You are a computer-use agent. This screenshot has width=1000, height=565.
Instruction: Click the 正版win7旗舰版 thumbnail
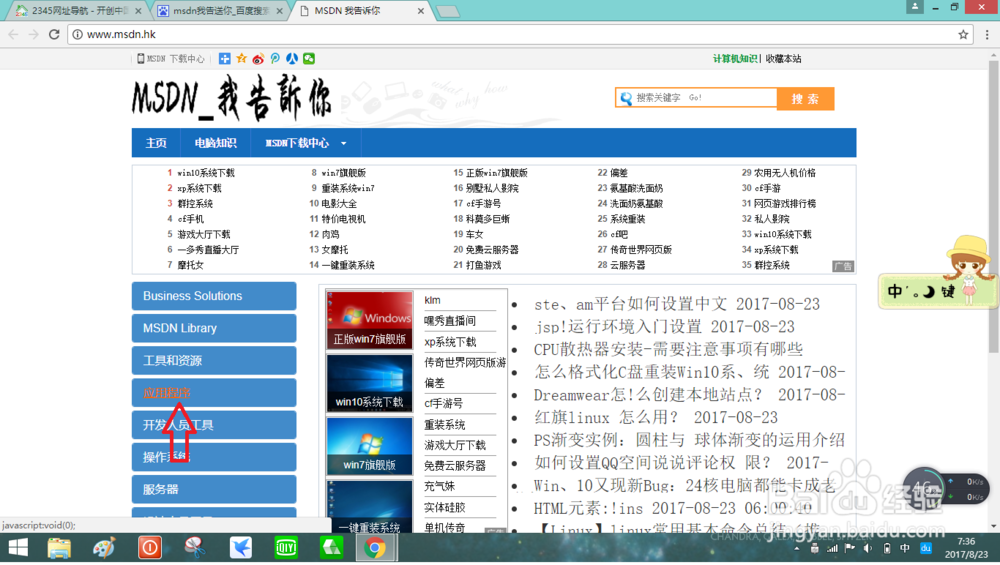point(369,319)
